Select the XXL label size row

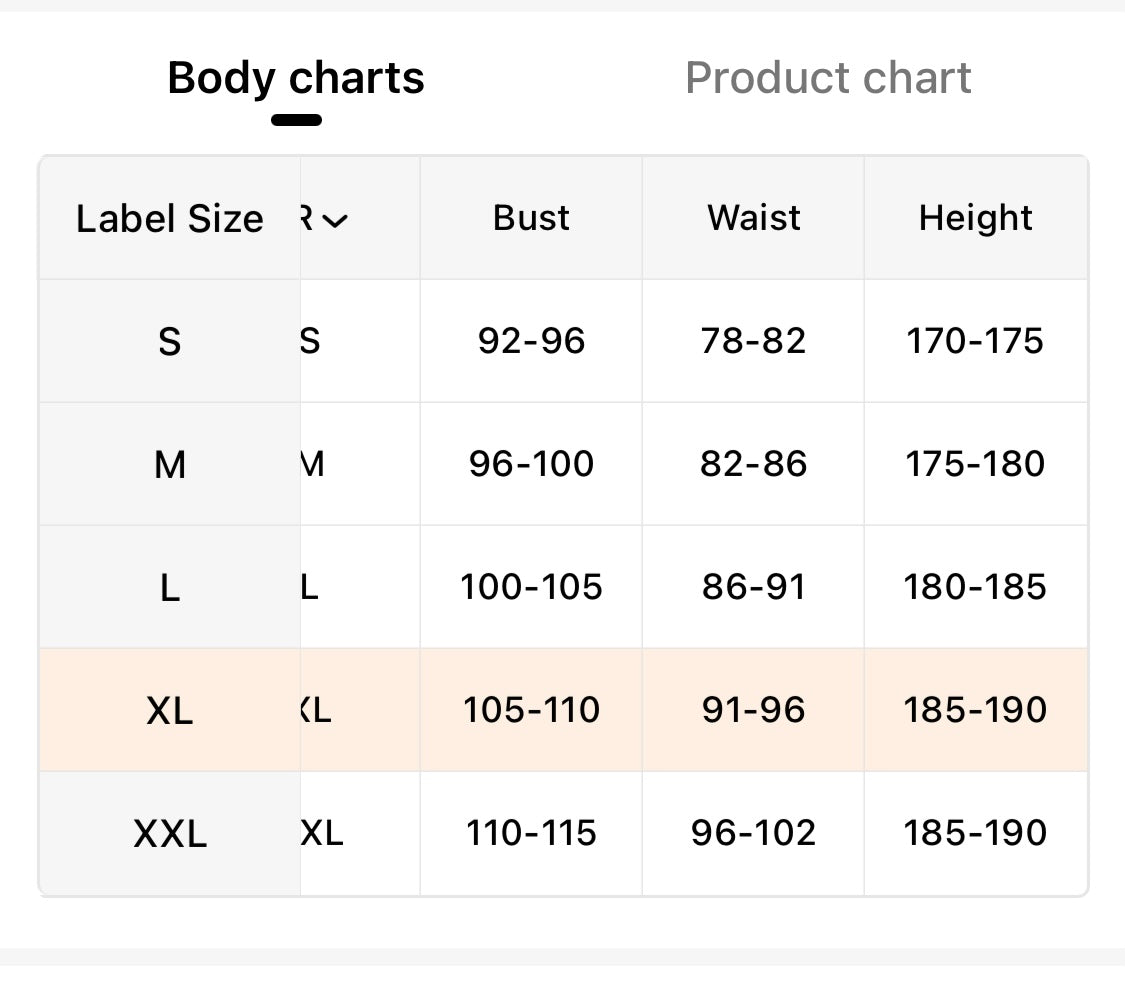(x=169, y=834)
